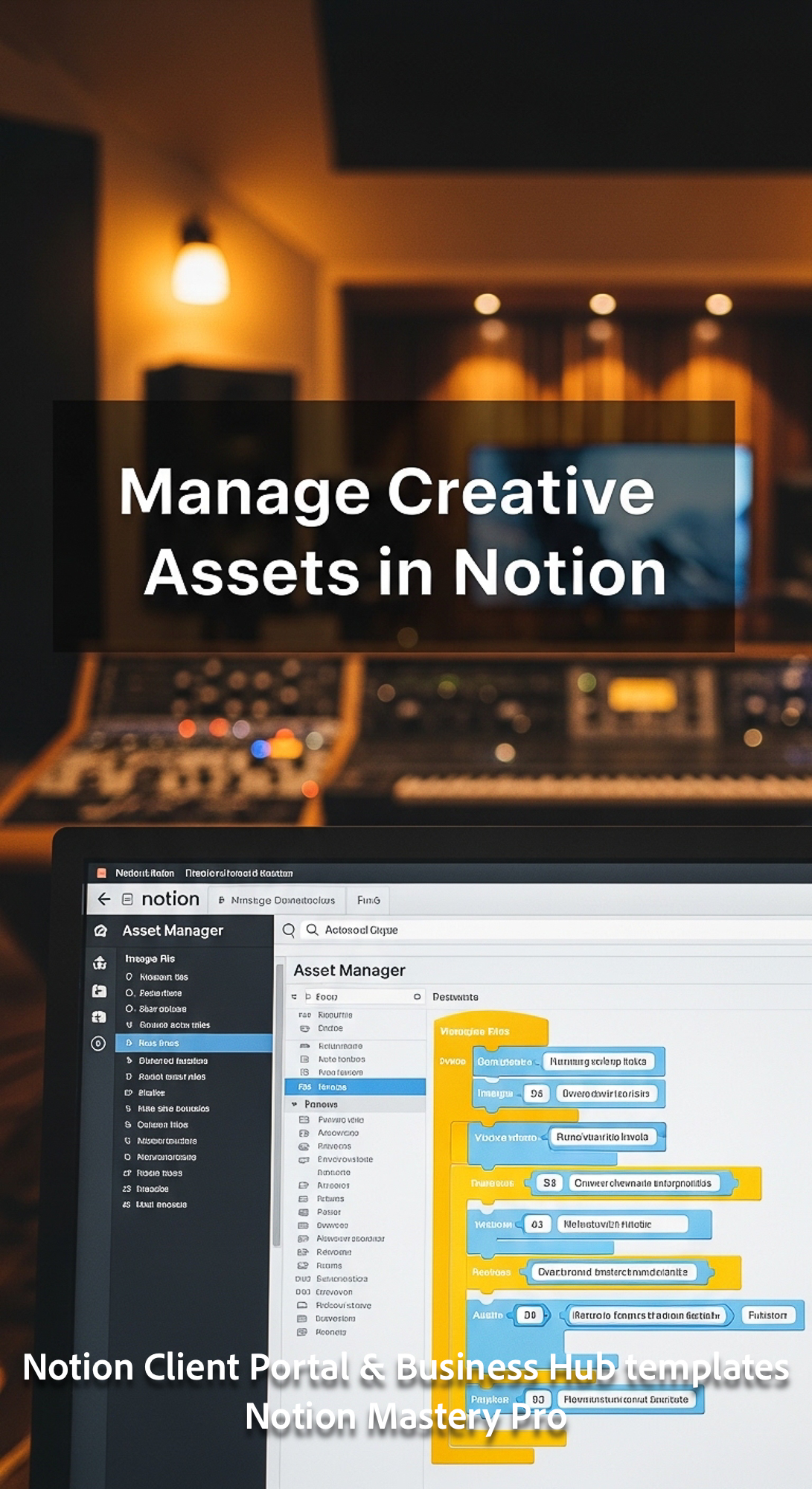Select the highlighted blue sidebar row 'Reas Rnes'
Viewport: 812px width, 1489px height.
coord(194,1043)
